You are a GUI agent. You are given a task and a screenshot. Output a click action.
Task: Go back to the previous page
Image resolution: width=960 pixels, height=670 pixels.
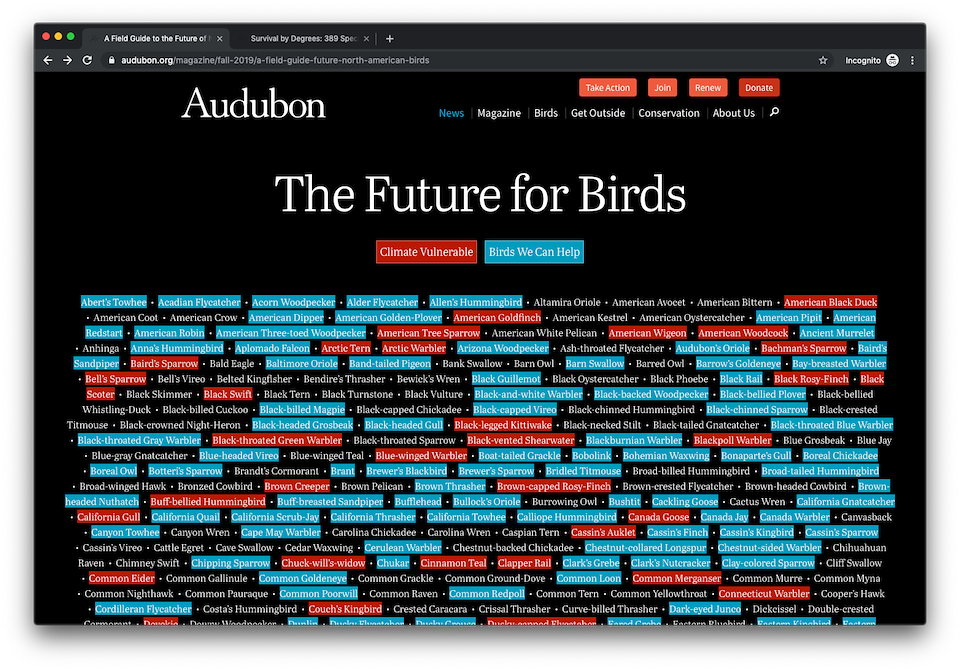pos(48,60)
